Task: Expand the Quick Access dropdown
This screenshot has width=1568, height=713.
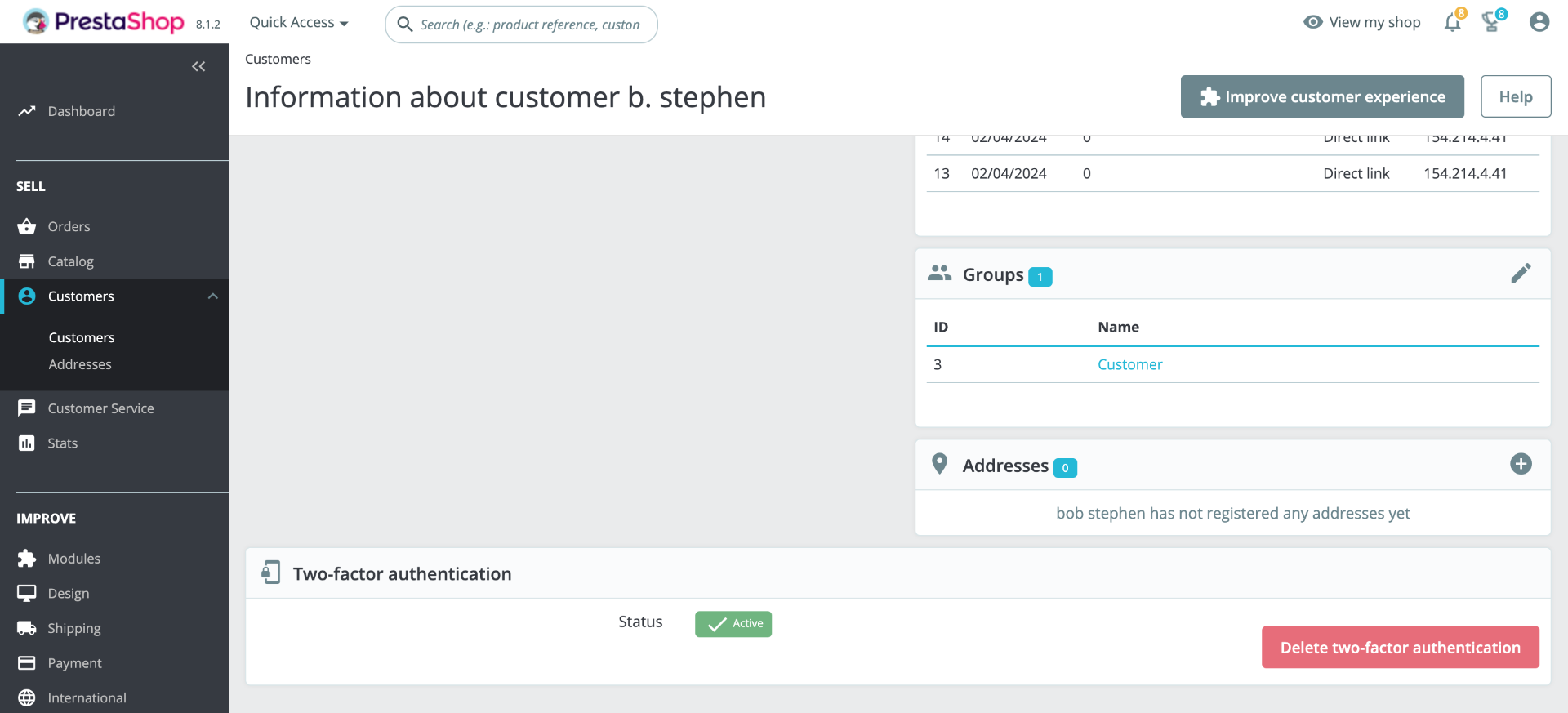Action: (299, 23)
